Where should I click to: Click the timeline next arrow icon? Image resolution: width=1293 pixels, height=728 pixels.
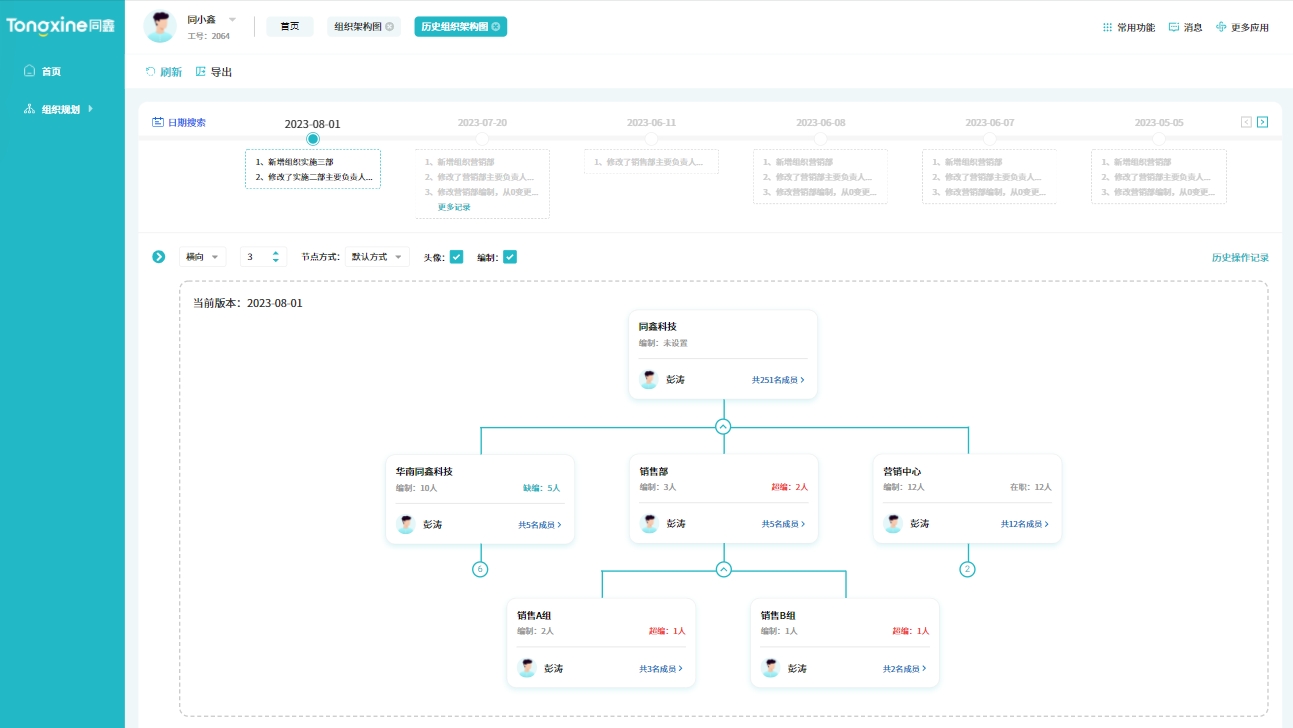point(1263,122)
